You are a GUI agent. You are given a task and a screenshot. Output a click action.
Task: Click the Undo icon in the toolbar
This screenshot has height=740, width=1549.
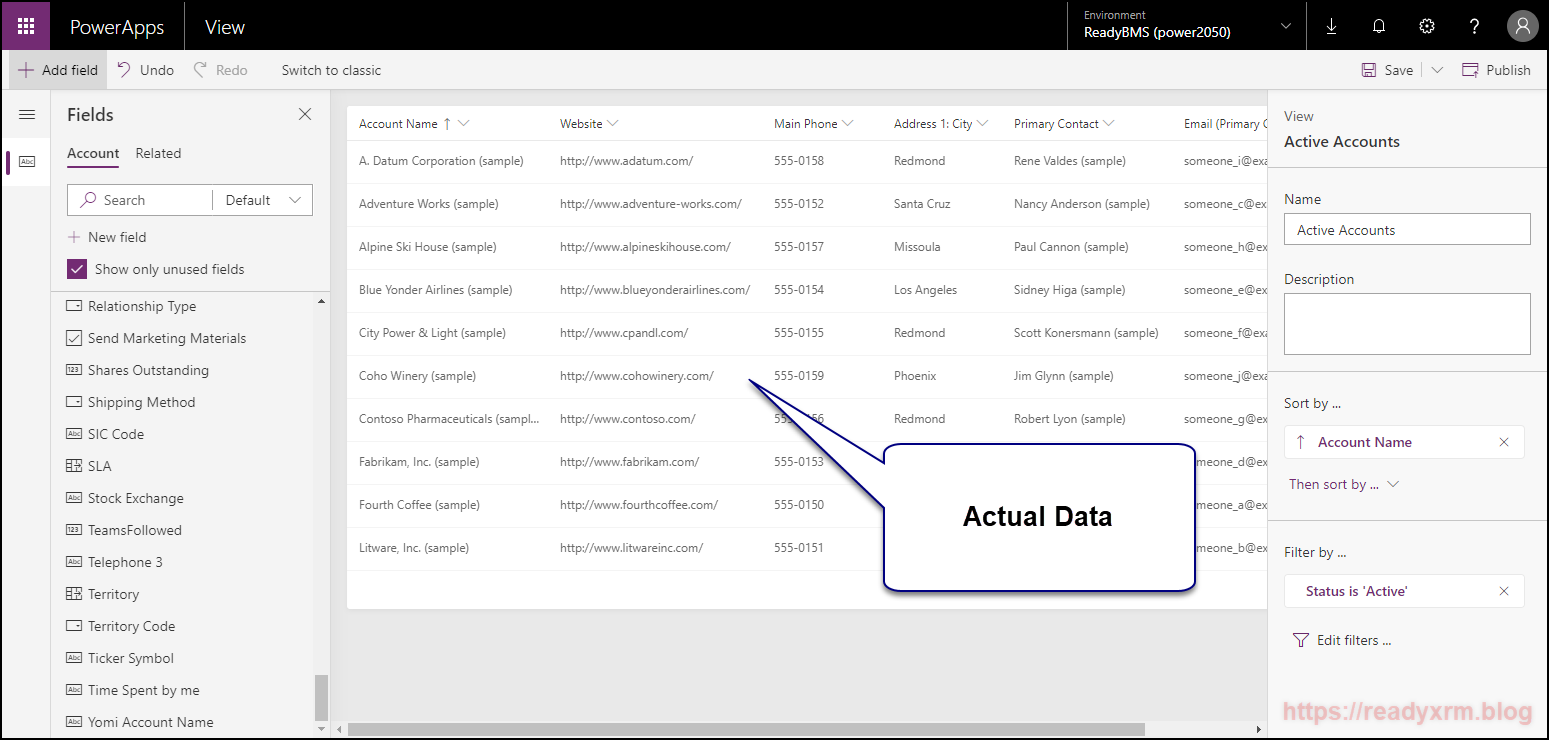click(x=126, y=69)
